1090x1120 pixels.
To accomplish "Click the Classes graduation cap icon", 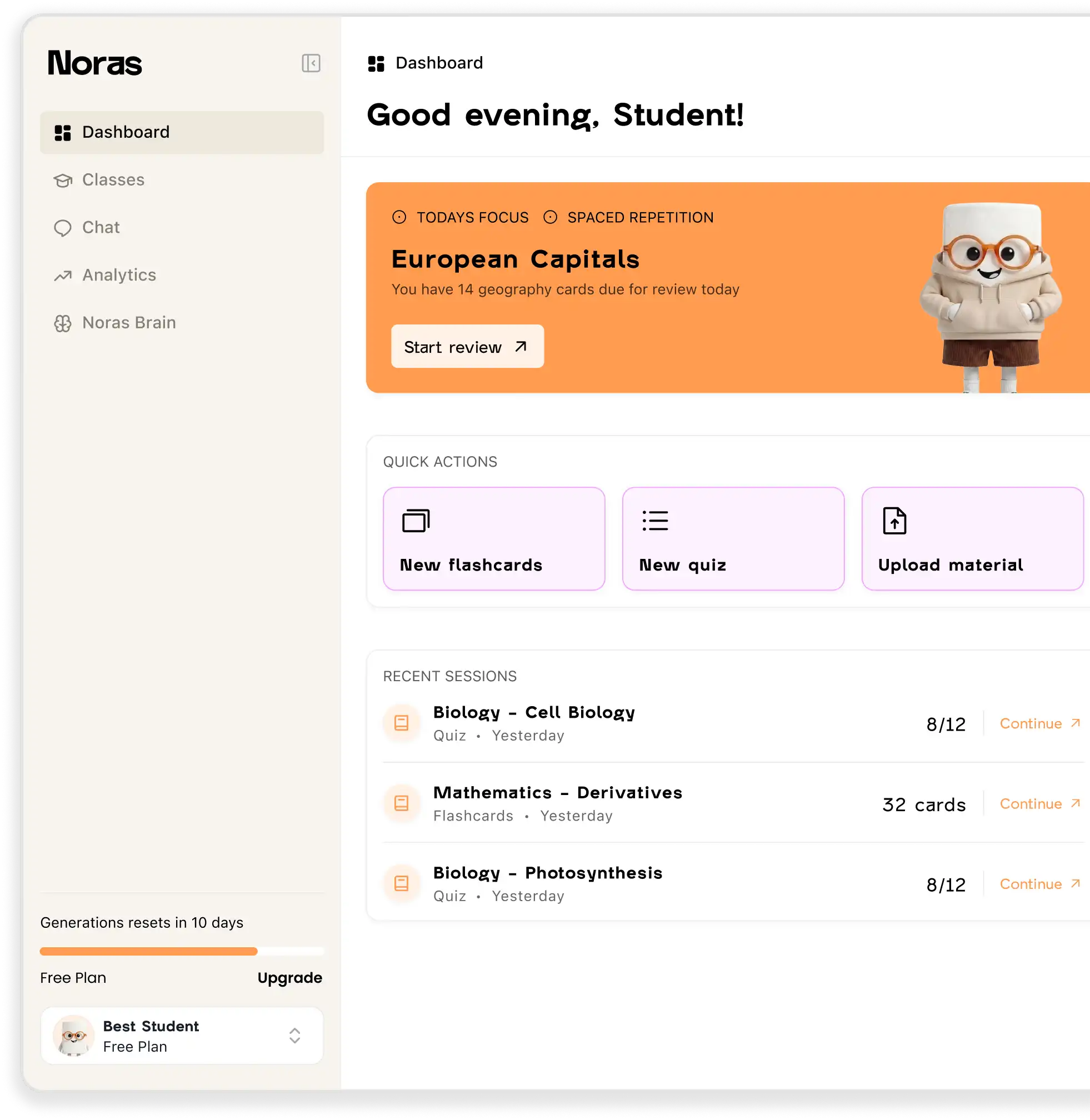I will [62, 181].
